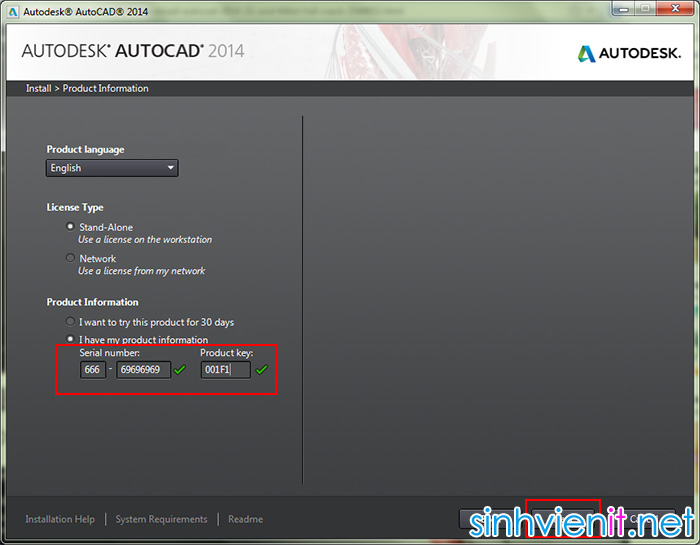This screenshot has width=700, height=545.
Task: Click the serial number field containing 69696969
Action: [x=143, y=370]
